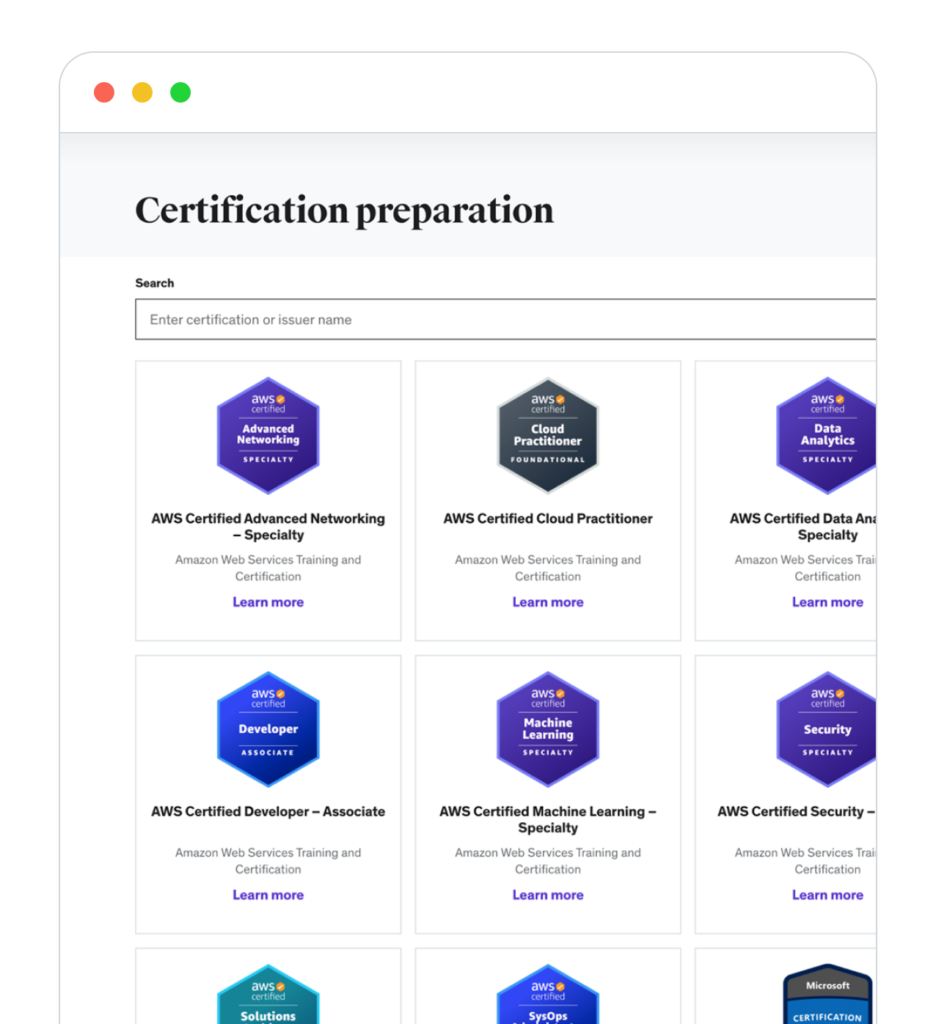Click the certification search input field
Screen dimensions: 936x1024
pos(505,320)
